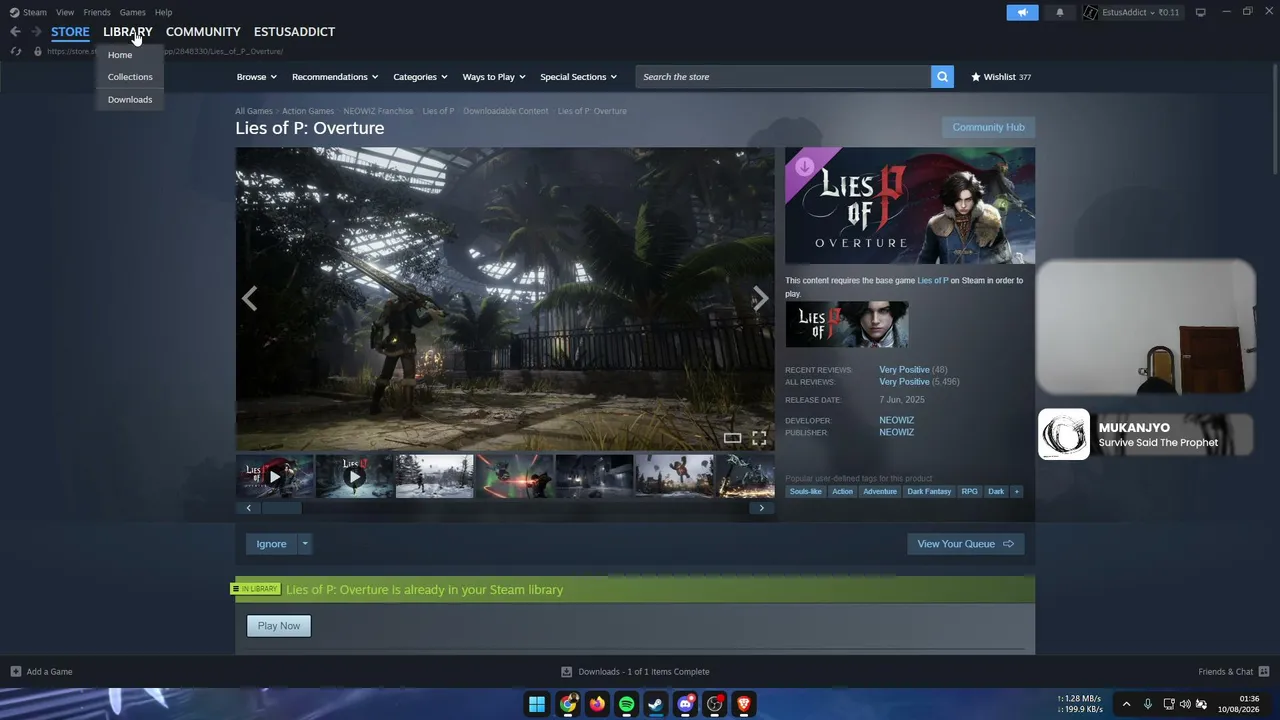Open the Games menu
1280x720 pixels.
[132, 12]
